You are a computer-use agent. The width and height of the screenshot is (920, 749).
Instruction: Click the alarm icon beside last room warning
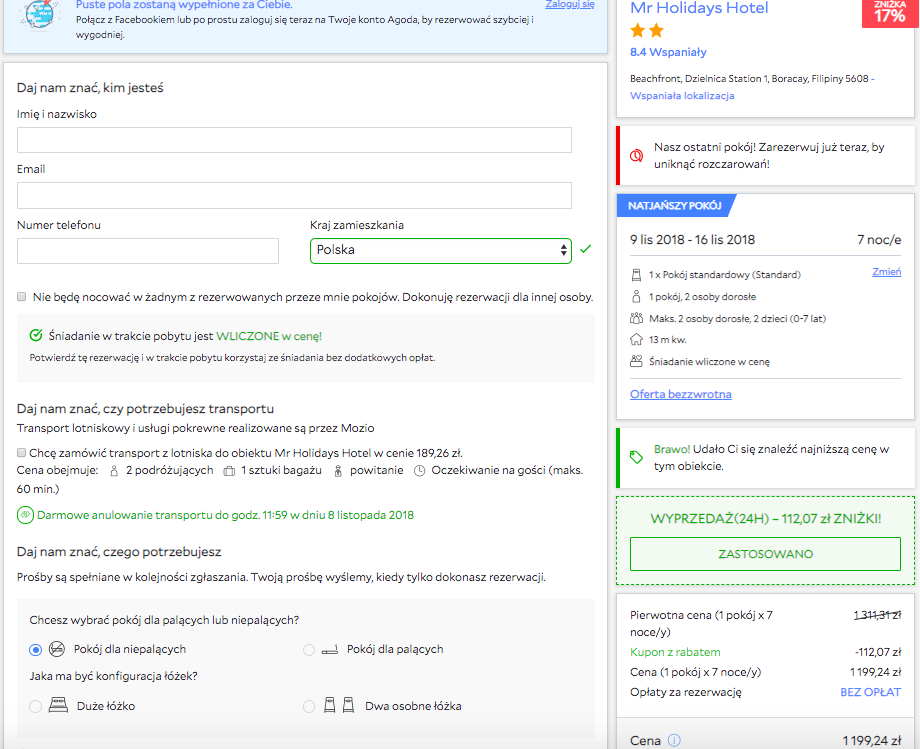[x=636, y=156]
